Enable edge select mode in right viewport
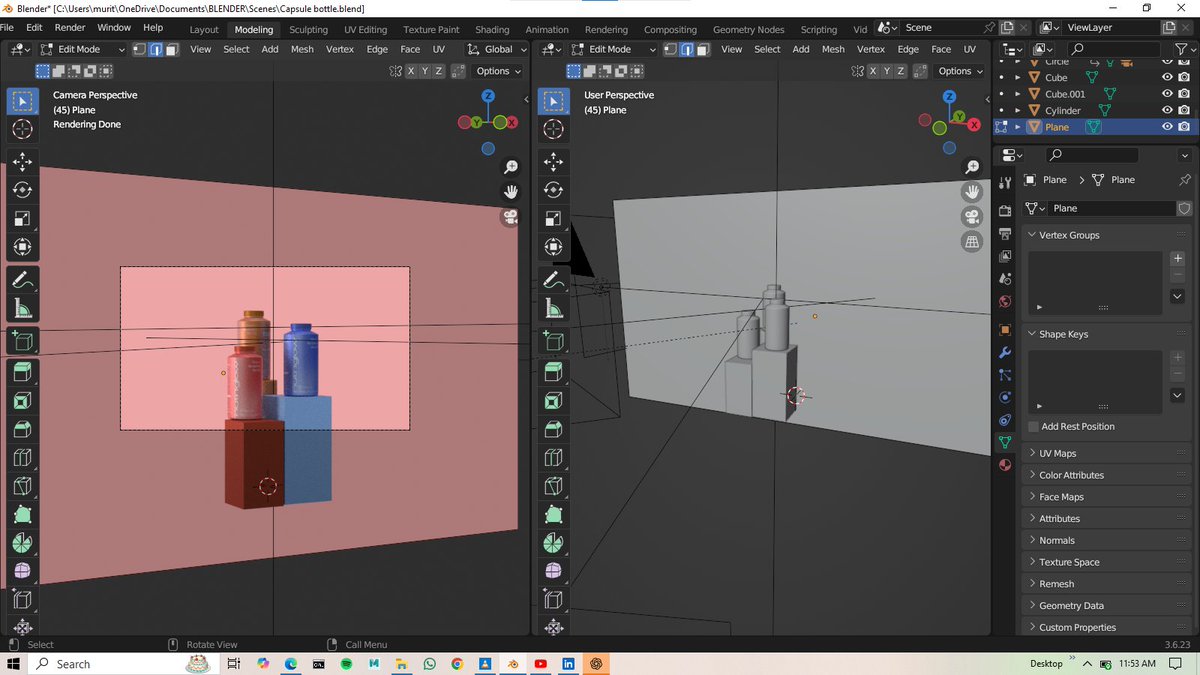Screen dimensions: 1200x675 tap(686, 49)
